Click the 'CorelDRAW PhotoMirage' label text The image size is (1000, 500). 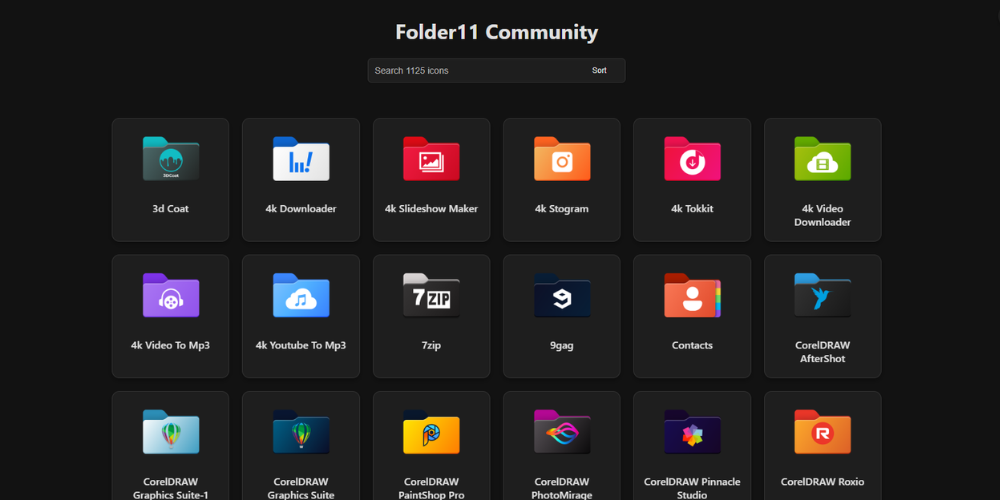pyautogui.click(x=562, y=488)
